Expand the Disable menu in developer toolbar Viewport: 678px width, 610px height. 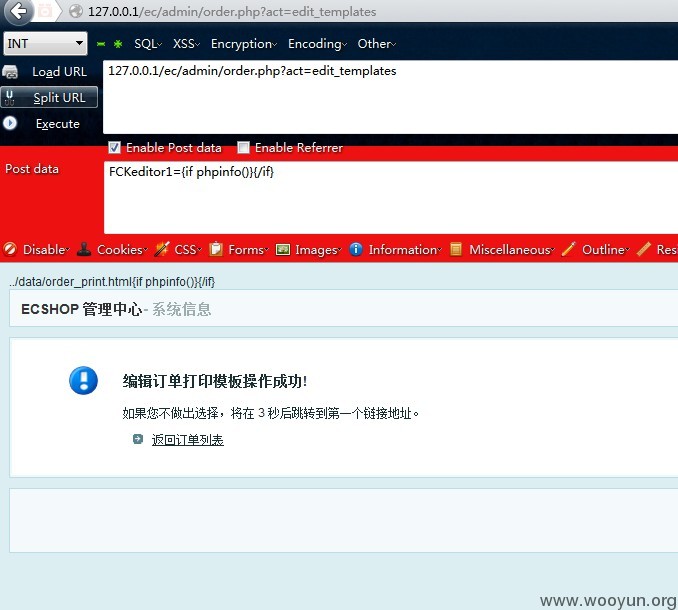[46, 249]
